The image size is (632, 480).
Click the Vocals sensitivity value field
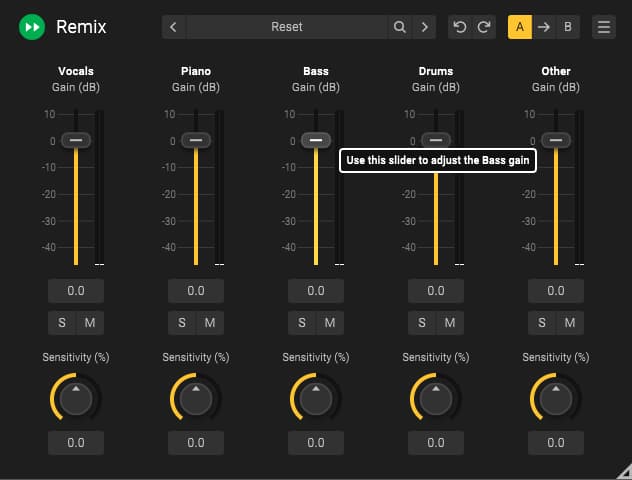[76, 443]
